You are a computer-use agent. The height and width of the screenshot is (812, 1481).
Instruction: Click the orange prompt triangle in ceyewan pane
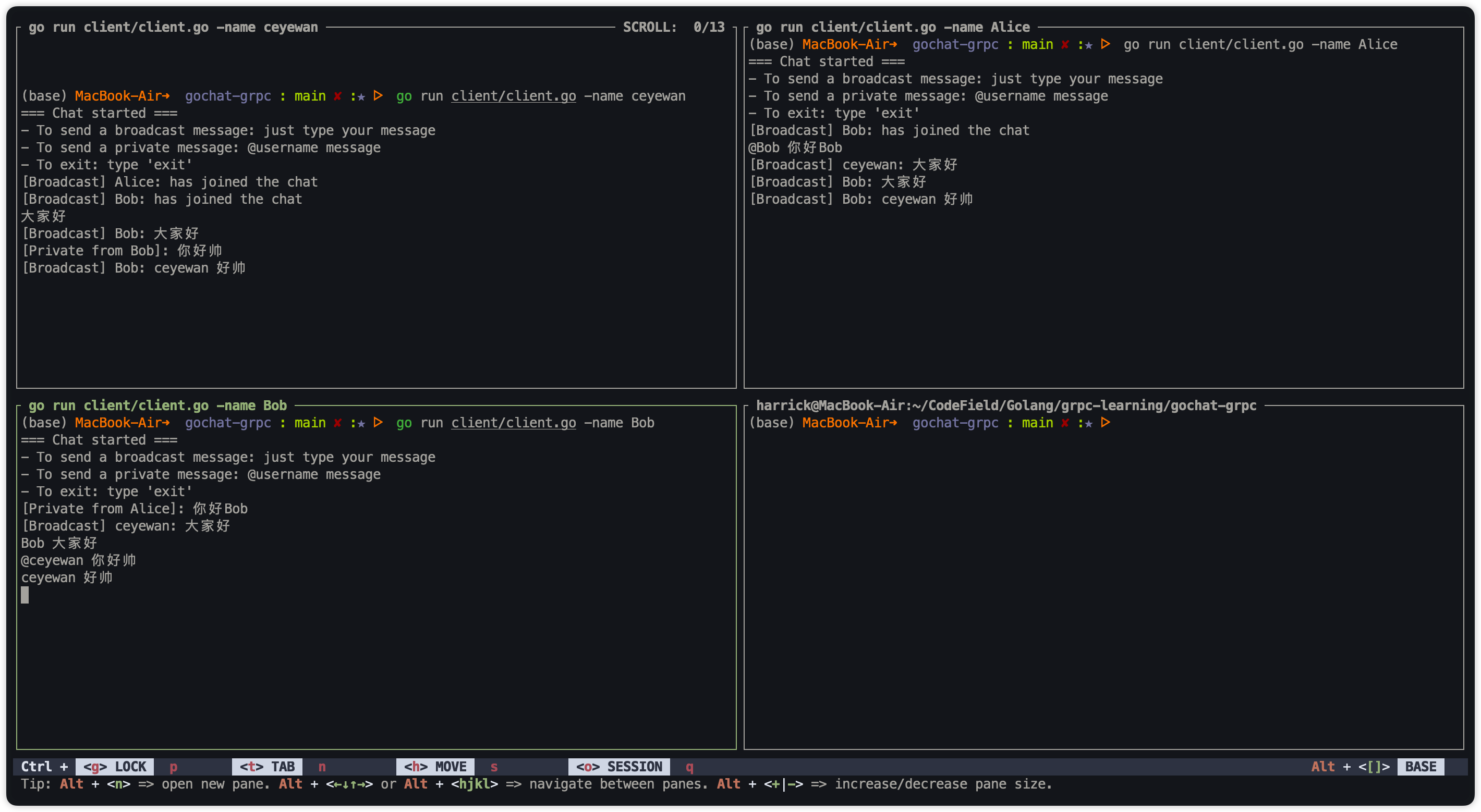click(378, 96)
